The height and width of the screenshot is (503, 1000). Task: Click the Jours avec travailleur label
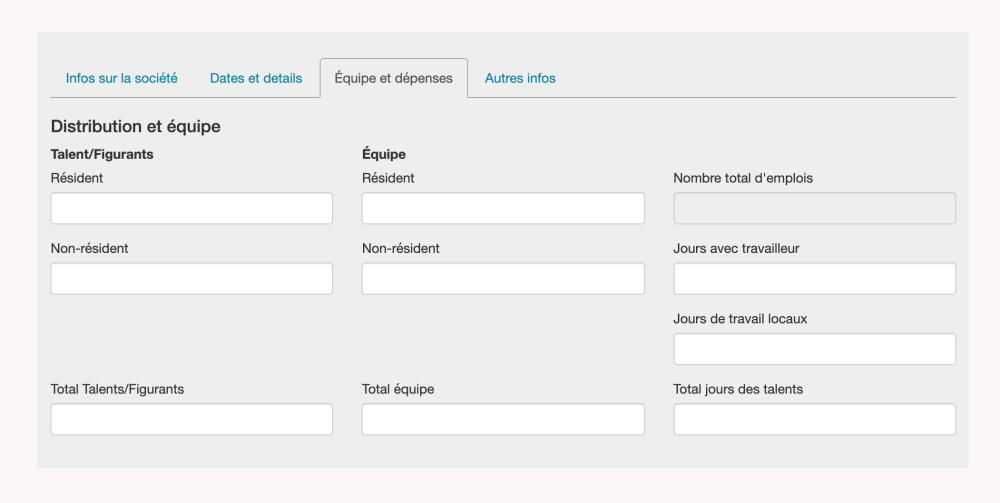(736, 249)
